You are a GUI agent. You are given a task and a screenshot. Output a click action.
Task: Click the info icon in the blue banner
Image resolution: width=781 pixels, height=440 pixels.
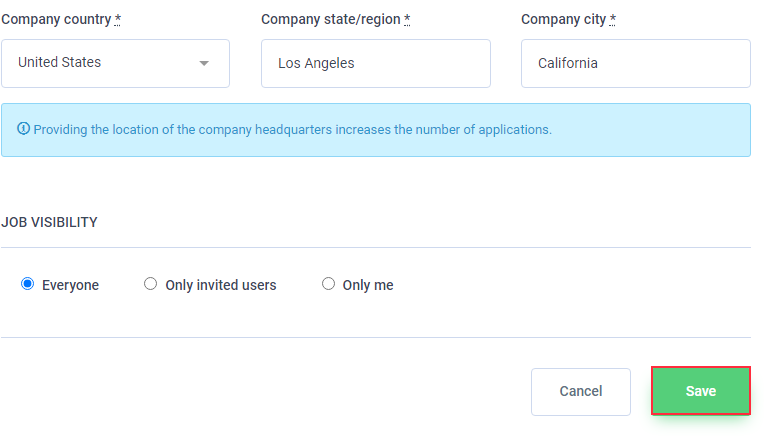(x=23, y=129)
